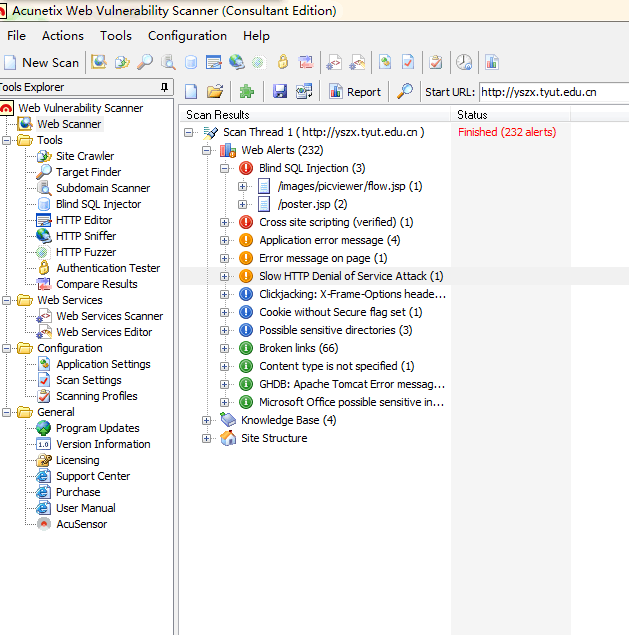Click the new blank page icon above Scan Results
This screenshot has height=635, width=629.
pos(191,92)
